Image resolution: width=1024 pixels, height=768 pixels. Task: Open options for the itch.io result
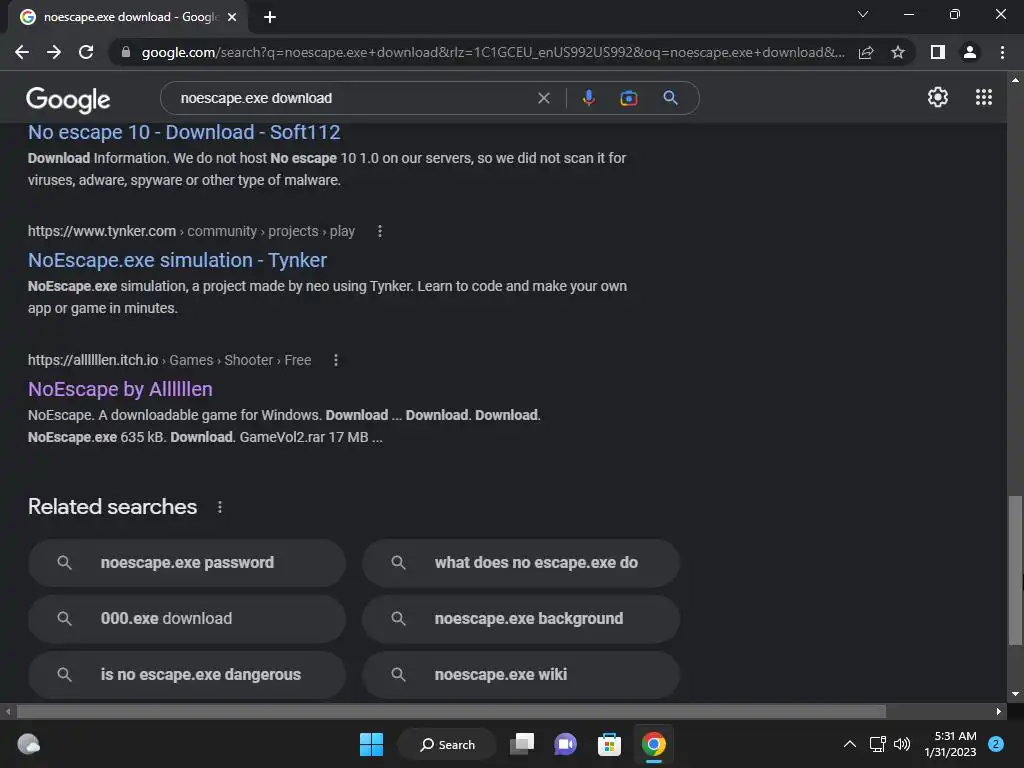[336, 360]
